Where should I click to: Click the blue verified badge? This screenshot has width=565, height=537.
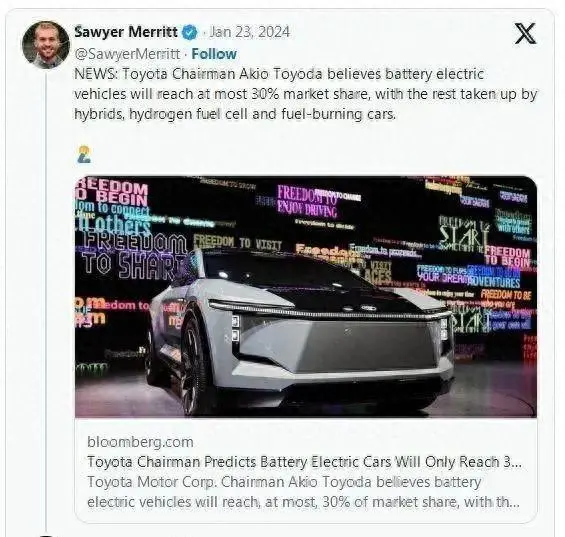(x=190, y=32)
